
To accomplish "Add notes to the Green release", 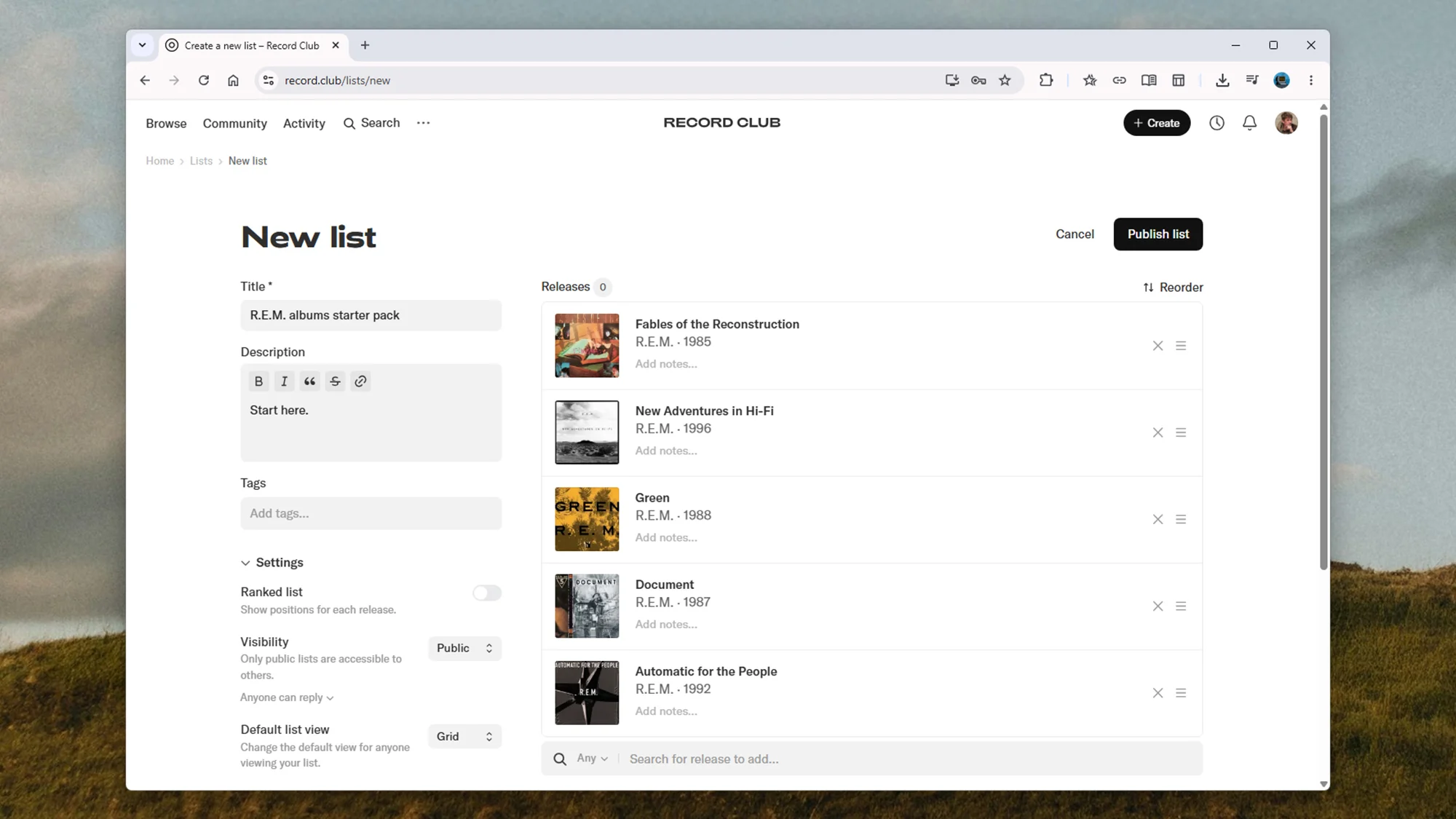I will [665, 537].
